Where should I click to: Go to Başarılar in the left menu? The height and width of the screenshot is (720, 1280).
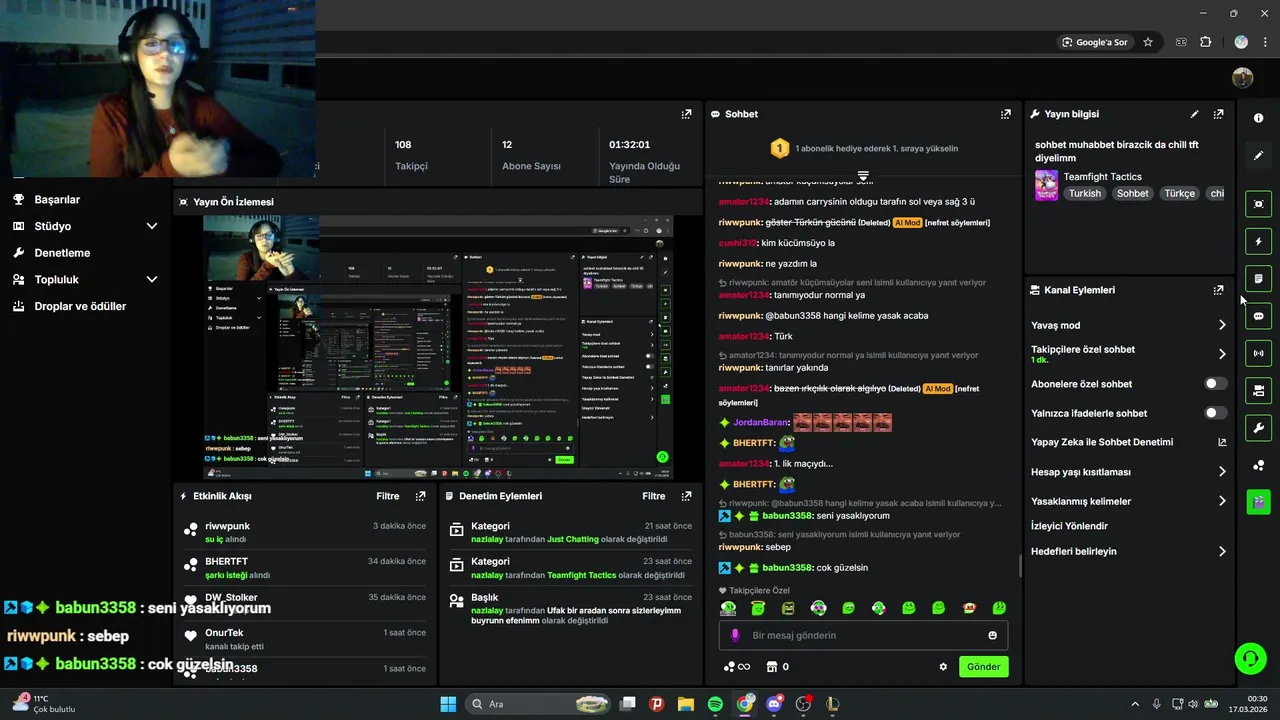click(57, 199)
